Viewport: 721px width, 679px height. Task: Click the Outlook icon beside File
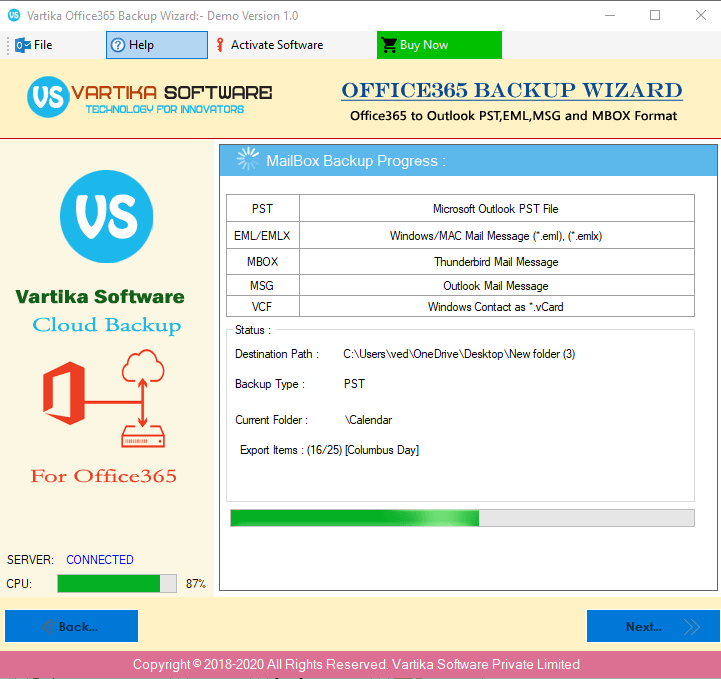pos(23,45)
